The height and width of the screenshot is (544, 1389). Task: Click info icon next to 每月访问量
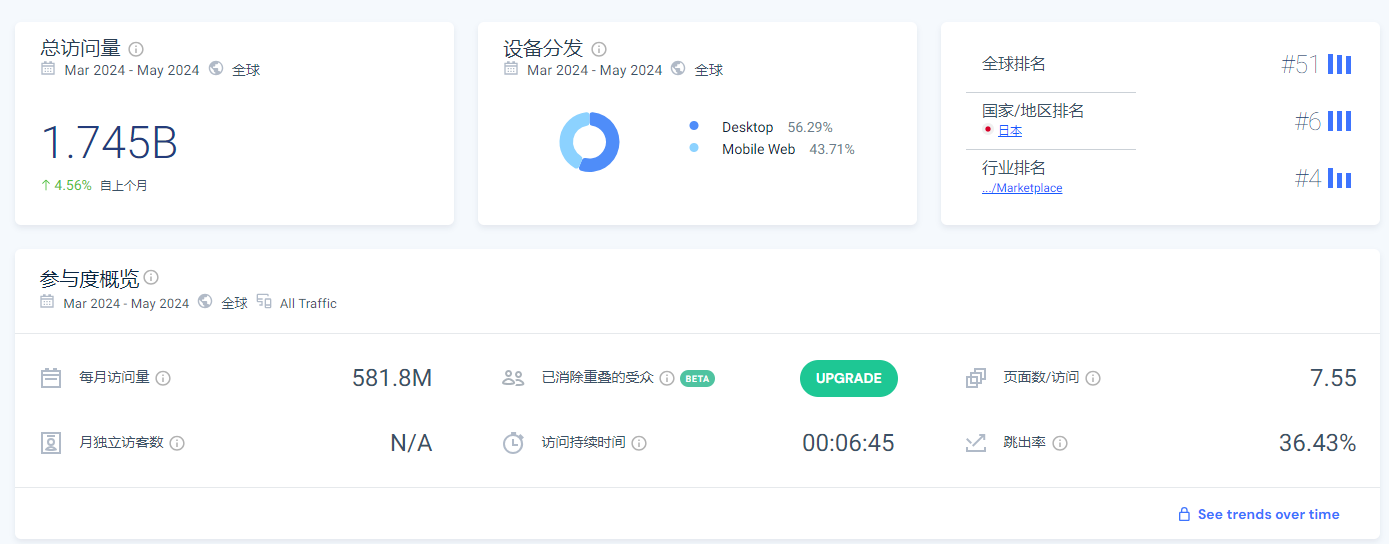click(163, 378)
